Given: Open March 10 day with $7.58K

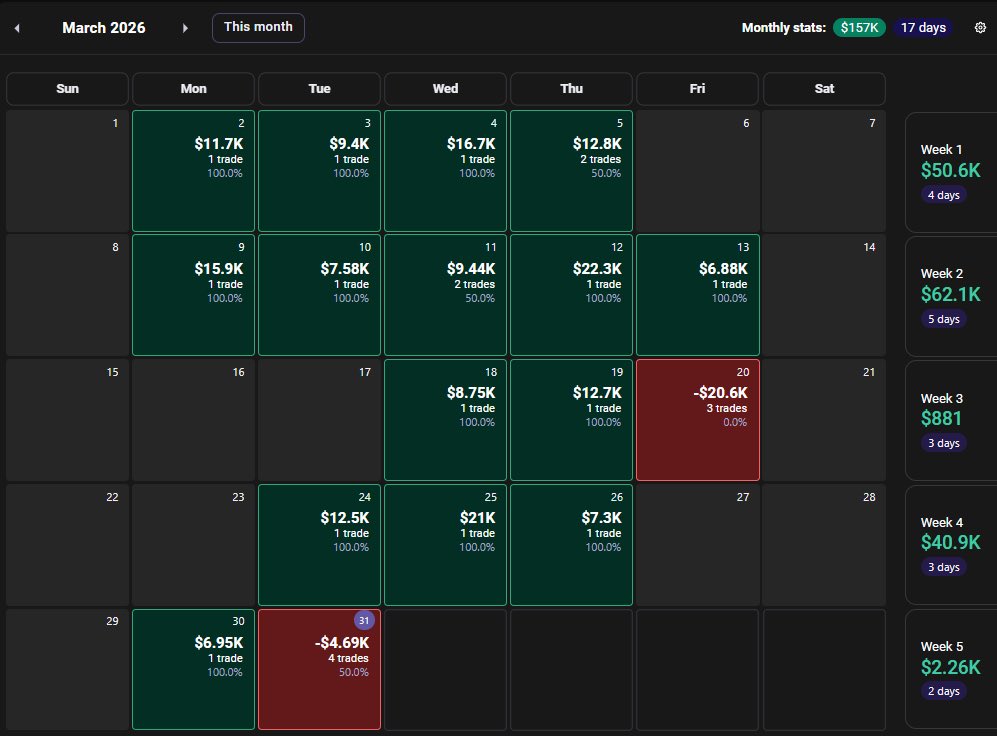Looking at the screenshot, I should (319, 295).
